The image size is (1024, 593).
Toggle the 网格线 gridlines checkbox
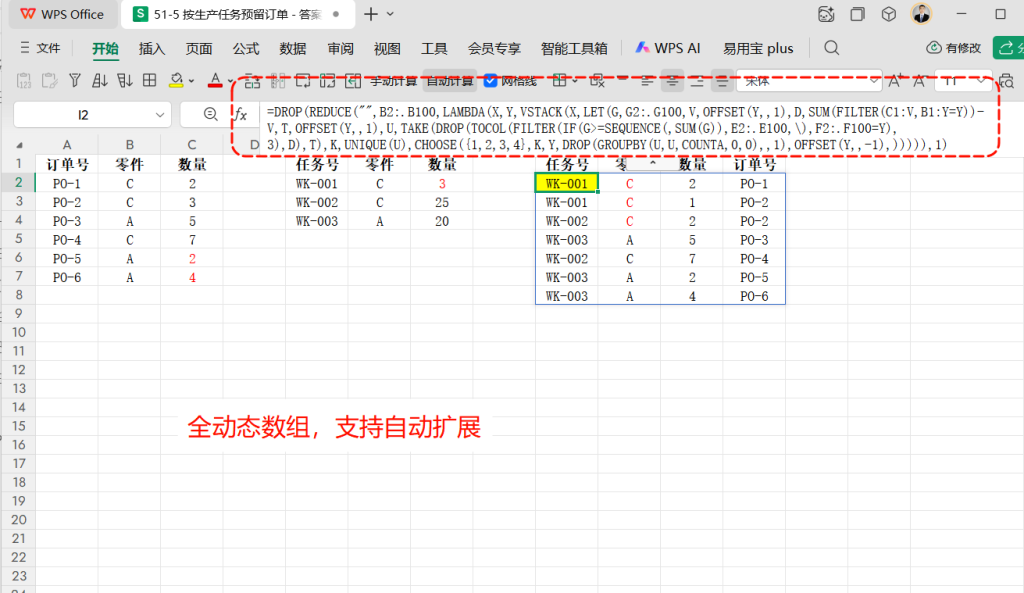(490, 81)
